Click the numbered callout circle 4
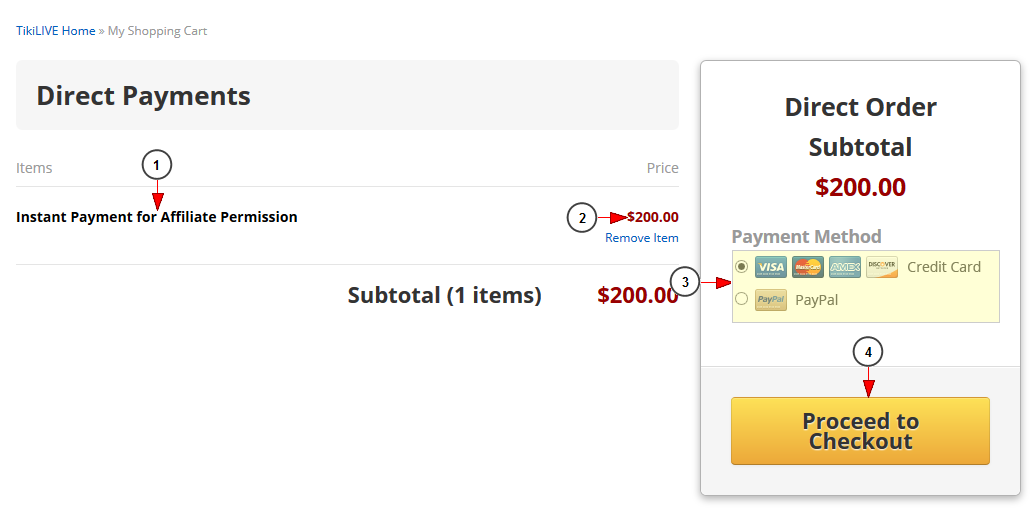This screenshot has width=1033, height=520. (x=868, y=352)
